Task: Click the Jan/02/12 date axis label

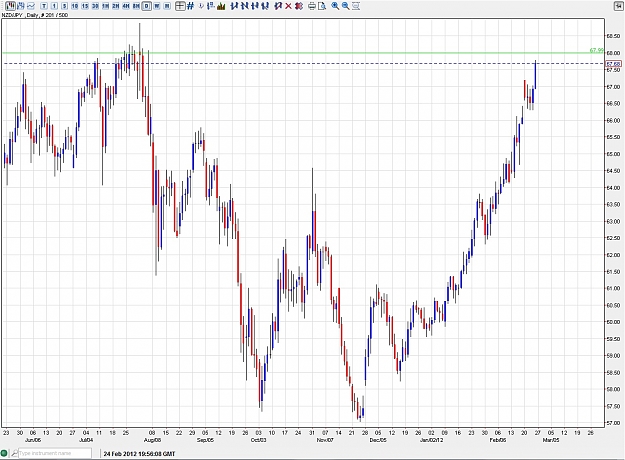Action: (x=432, y=440)
